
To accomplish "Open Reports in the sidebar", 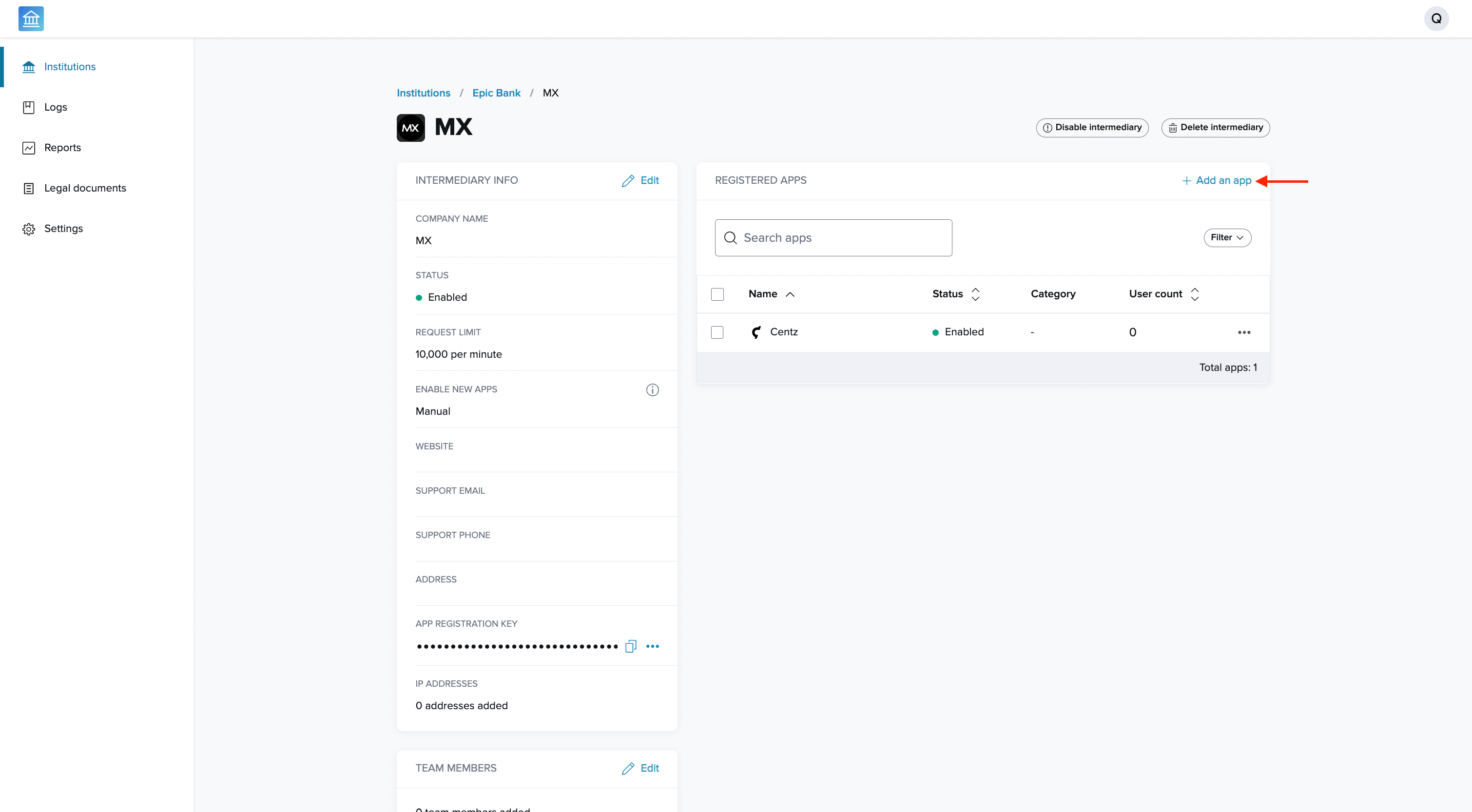I will pos(62,148).
